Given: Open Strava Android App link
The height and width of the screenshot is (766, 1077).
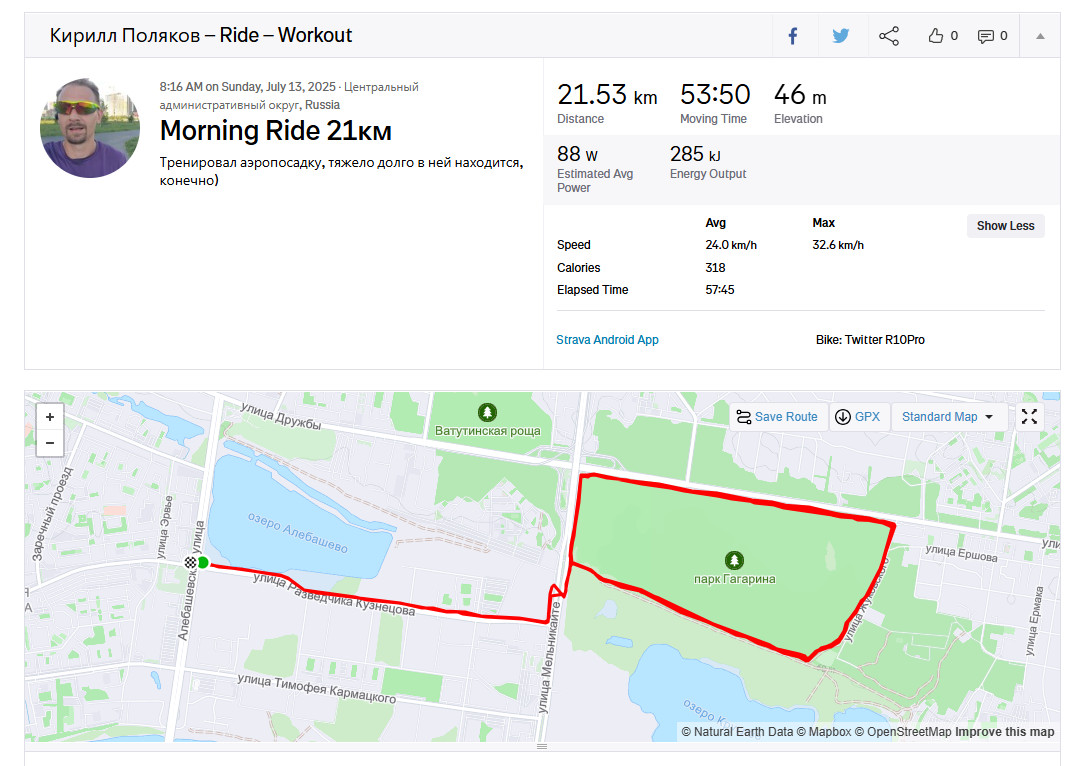Looking at the screenshot, I should (x=607, y=339).
